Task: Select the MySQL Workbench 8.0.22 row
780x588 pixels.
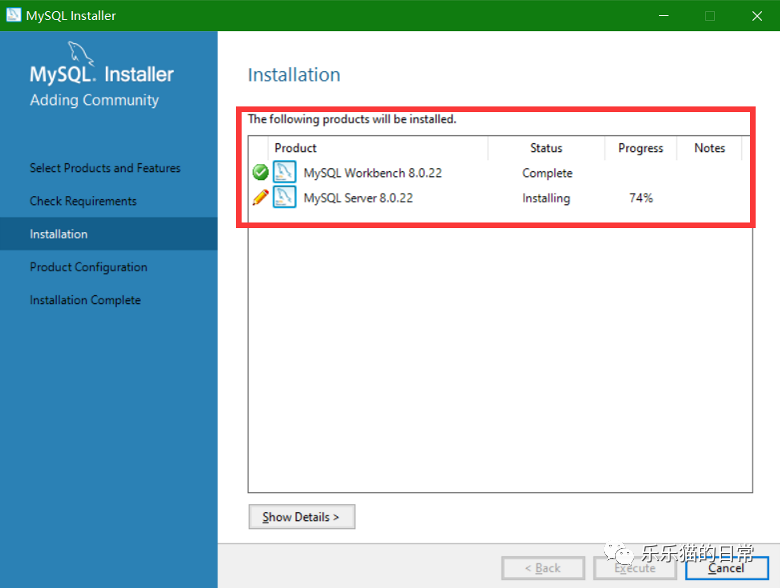Action: coord(499,173)
